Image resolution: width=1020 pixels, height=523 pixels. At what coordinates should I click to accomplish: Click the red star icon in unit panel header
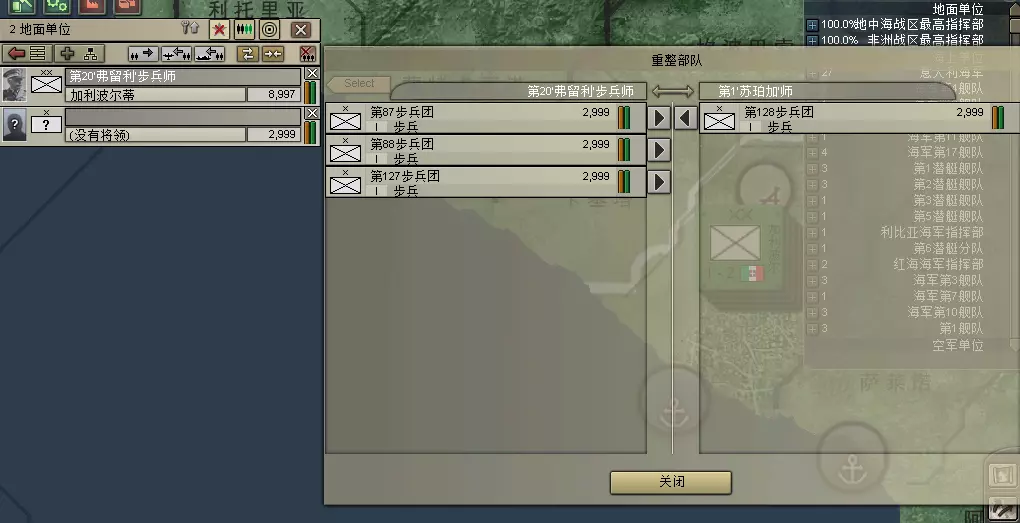pos(219,29)
